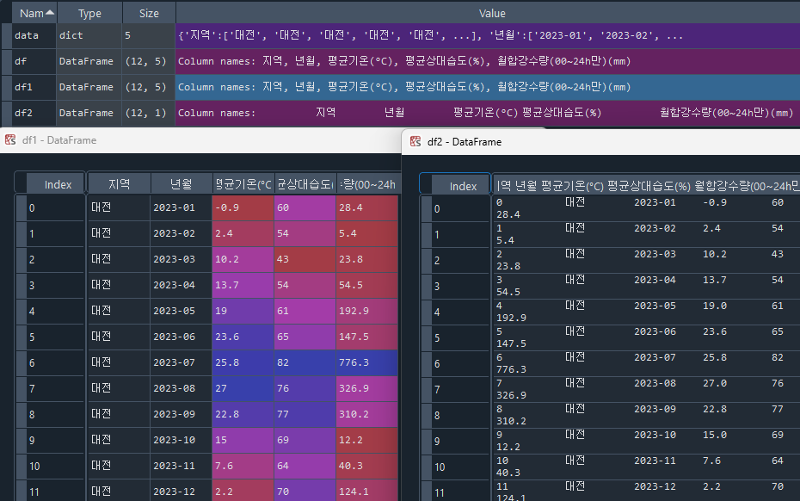Select row index 0 in df2 window
This screenshot has width=800, height=501.
461,209
